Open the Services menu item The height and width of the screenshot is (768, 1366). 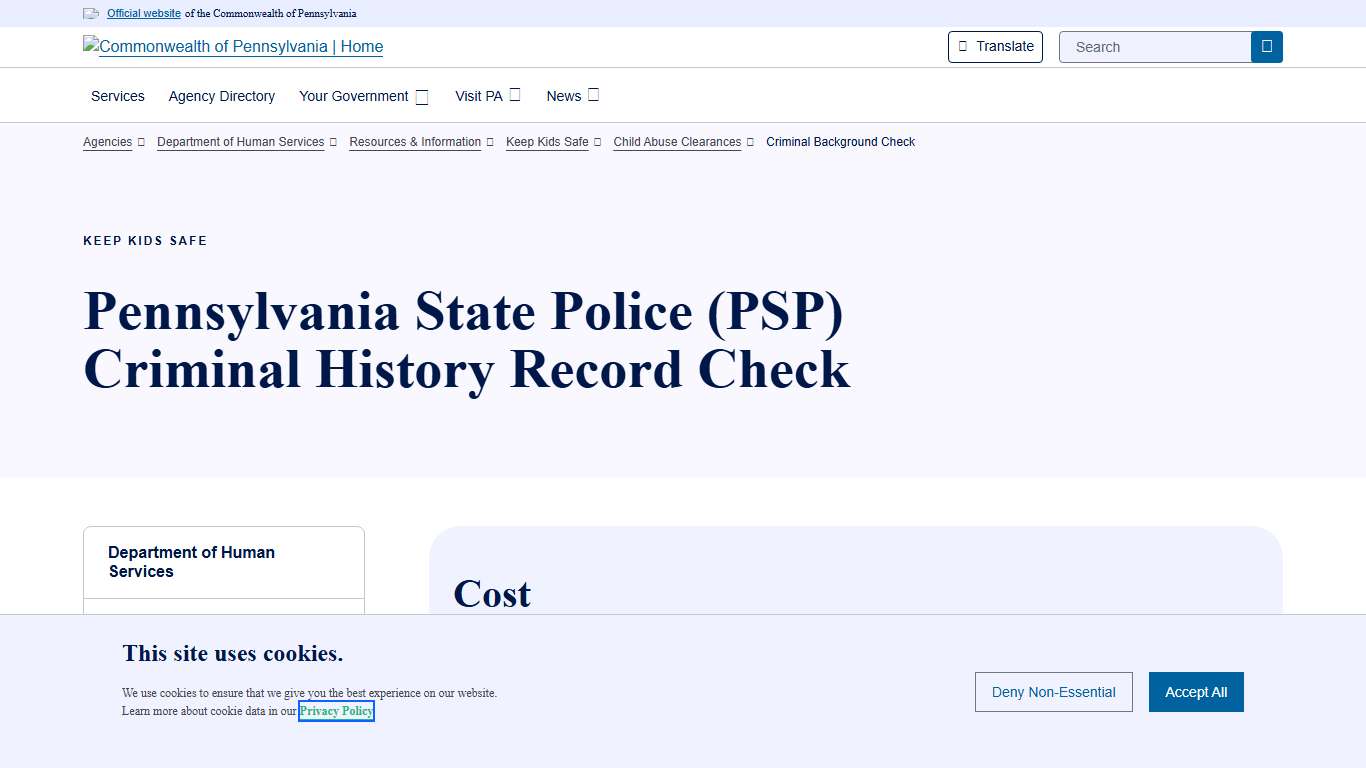(x=117, y=96)
